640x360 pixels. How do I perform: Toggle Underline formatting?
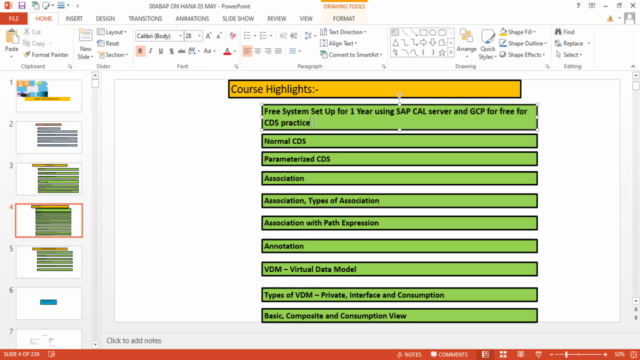coord(160,51)
